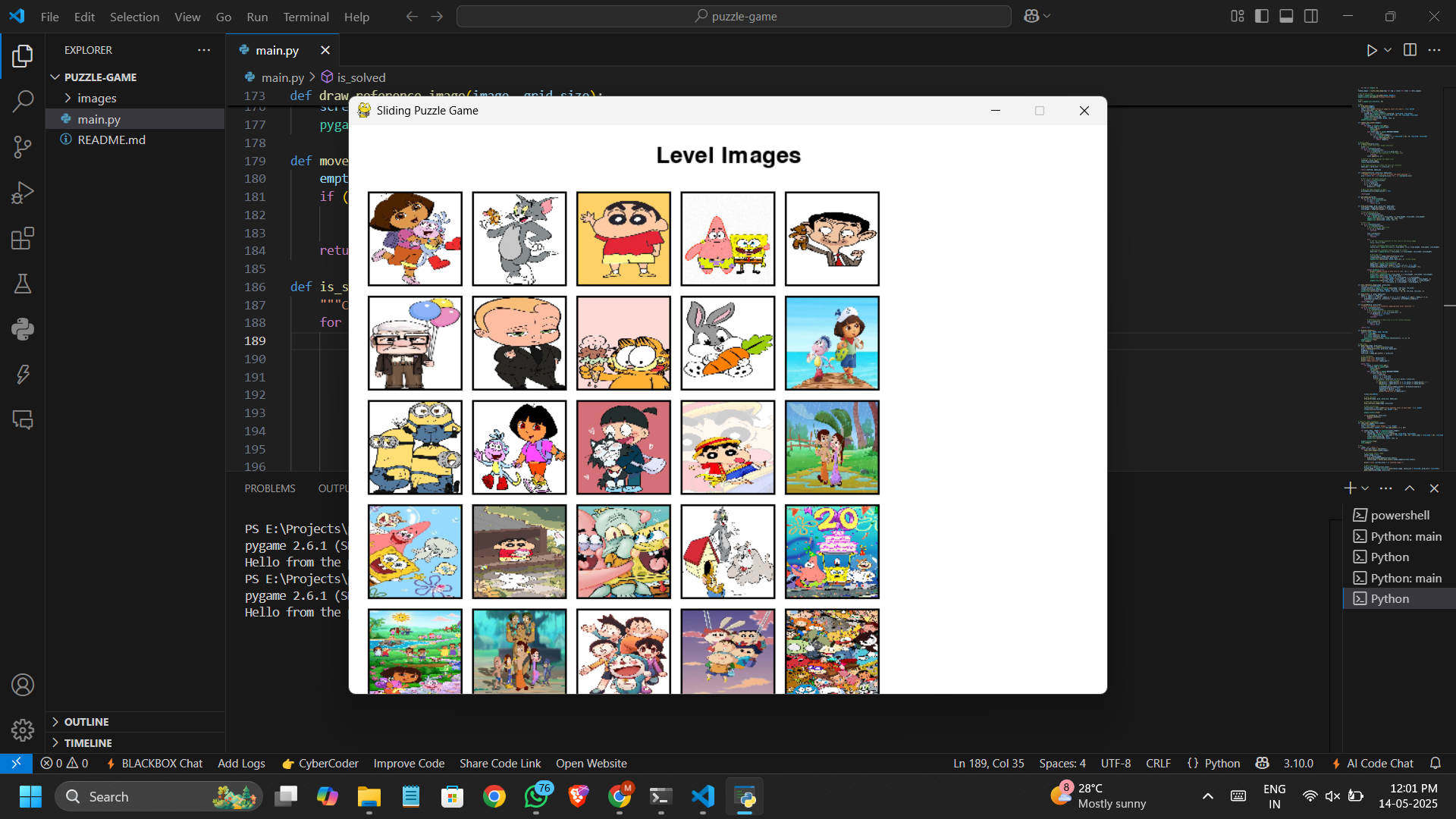Click BLACKBOX Chat in status bar
1456x819 pixels.
pyautogui.click(x=155, y=763)
